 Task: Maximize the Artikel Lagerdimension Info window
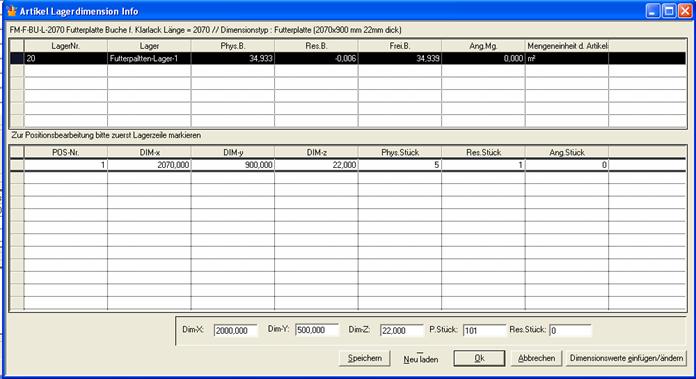point(669,11)
